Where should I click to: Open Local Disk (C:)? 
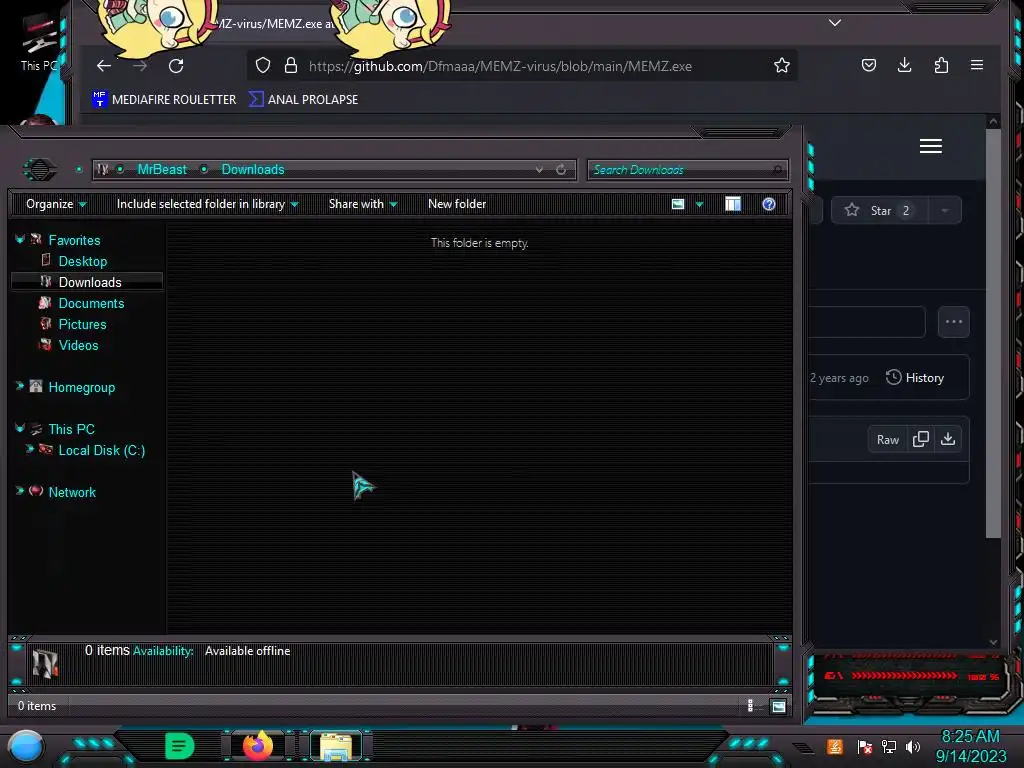point(101,450)
